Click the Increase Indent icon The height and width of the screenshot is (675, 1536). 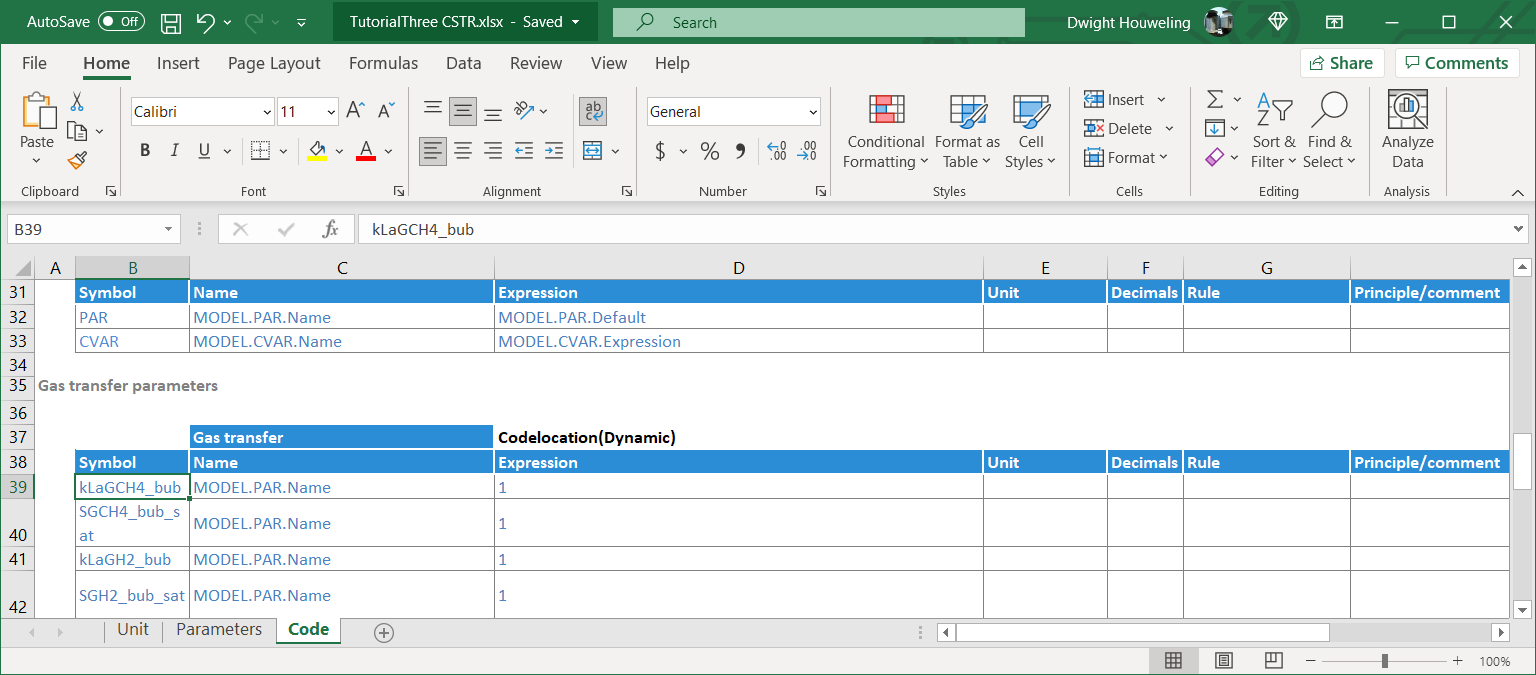click(554, 151)
